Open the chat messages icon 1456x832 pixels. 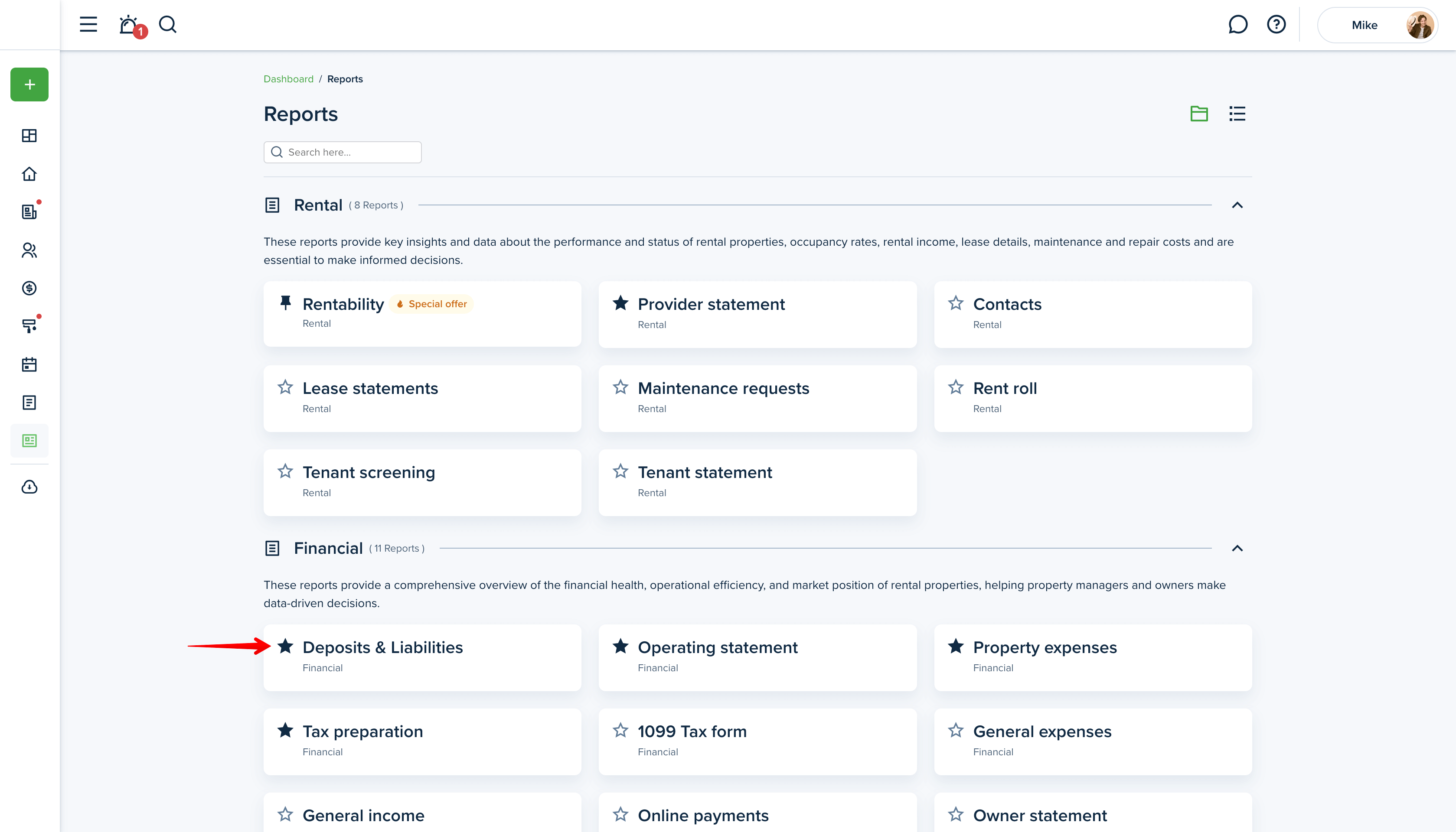pos(1237,25)
